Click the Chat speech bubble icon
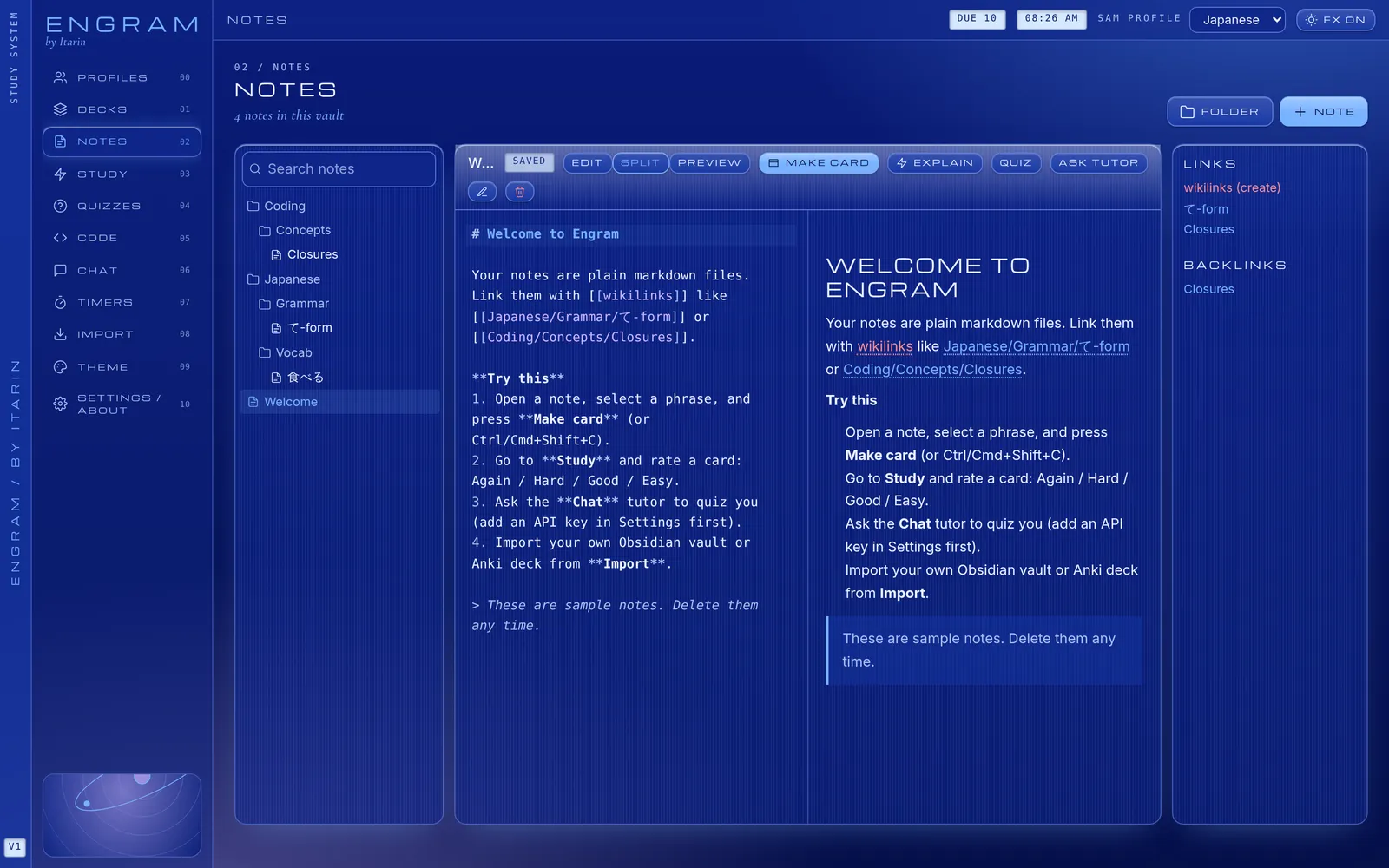 60,270
